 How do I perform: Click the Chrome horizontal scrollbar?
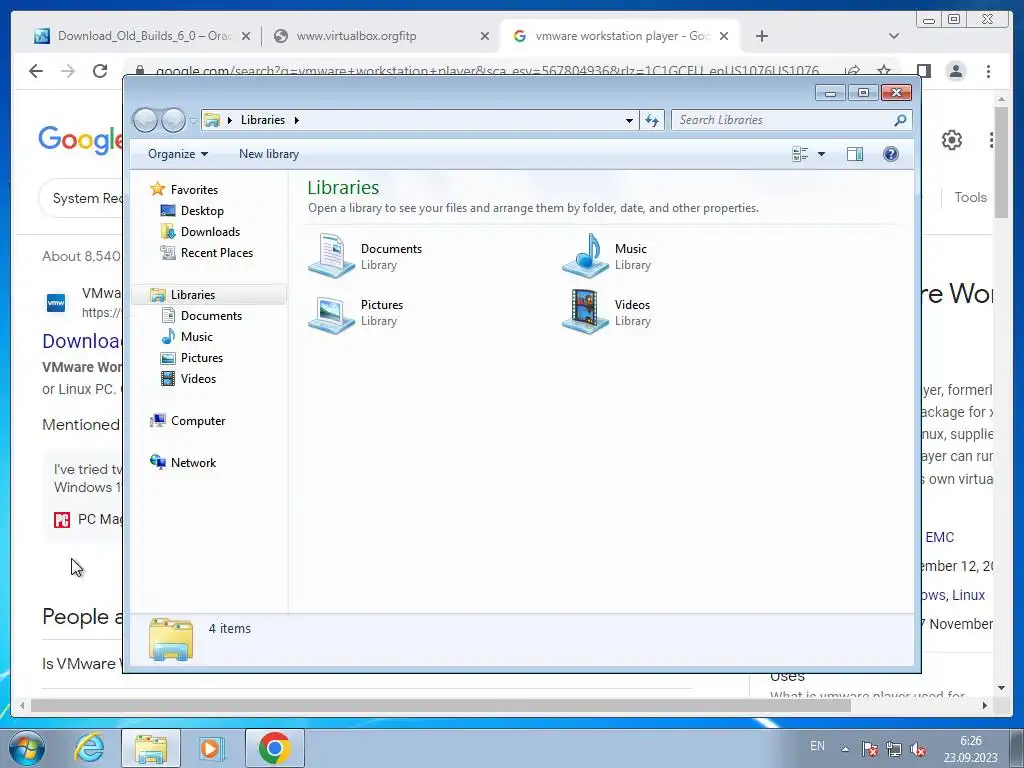pos(440,705)
